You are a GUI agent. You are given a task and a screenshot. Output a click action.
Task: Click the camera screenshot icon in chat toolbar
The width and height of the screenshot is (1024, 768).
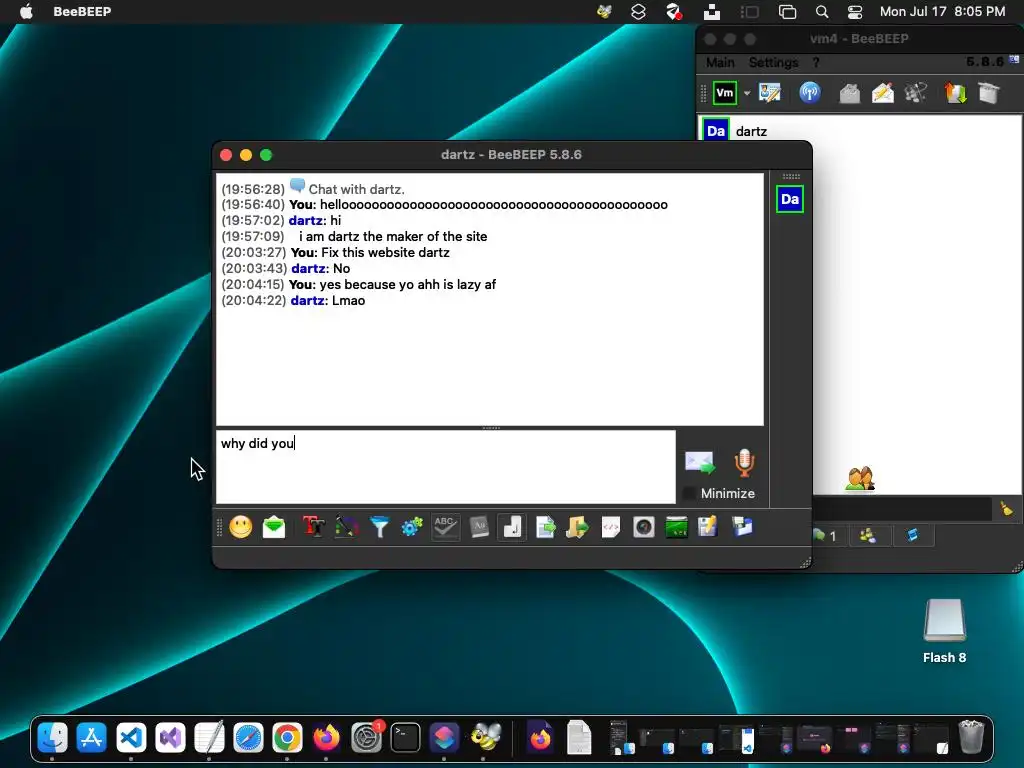644,527
